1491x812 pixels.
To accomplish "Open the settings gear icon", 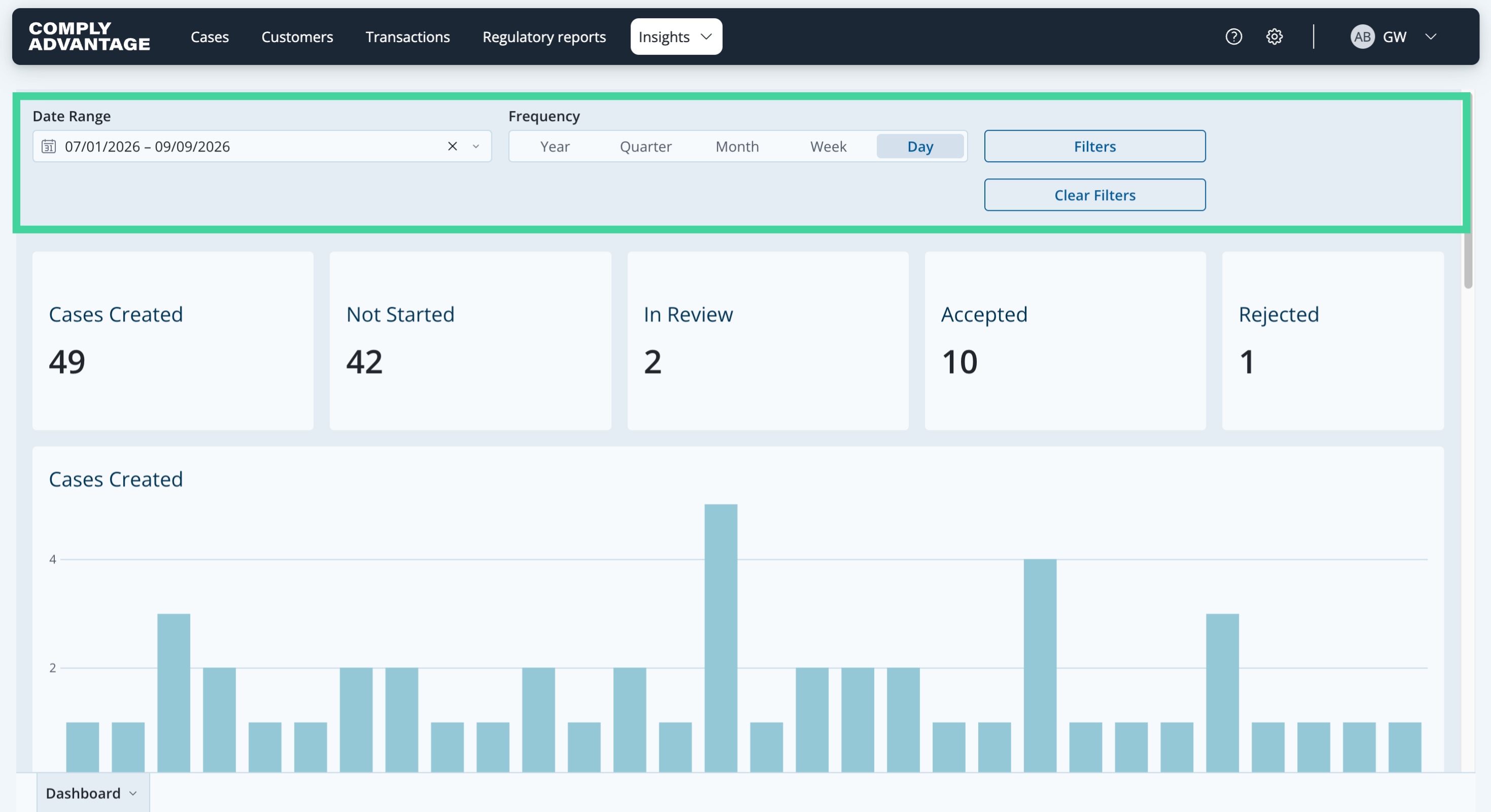I will pos(1274,37).
